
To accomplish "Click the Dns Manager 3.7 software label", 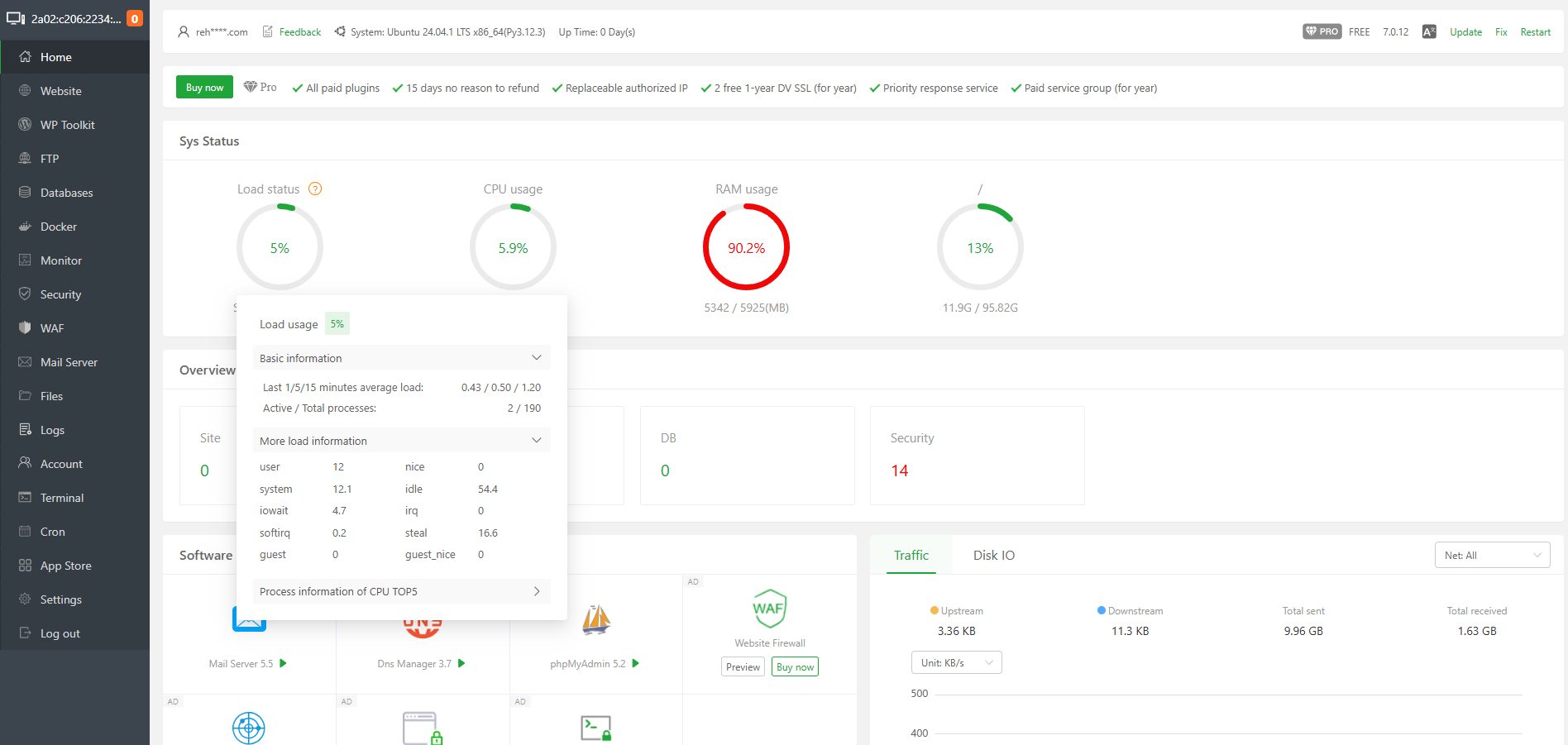I will [414, 664].
